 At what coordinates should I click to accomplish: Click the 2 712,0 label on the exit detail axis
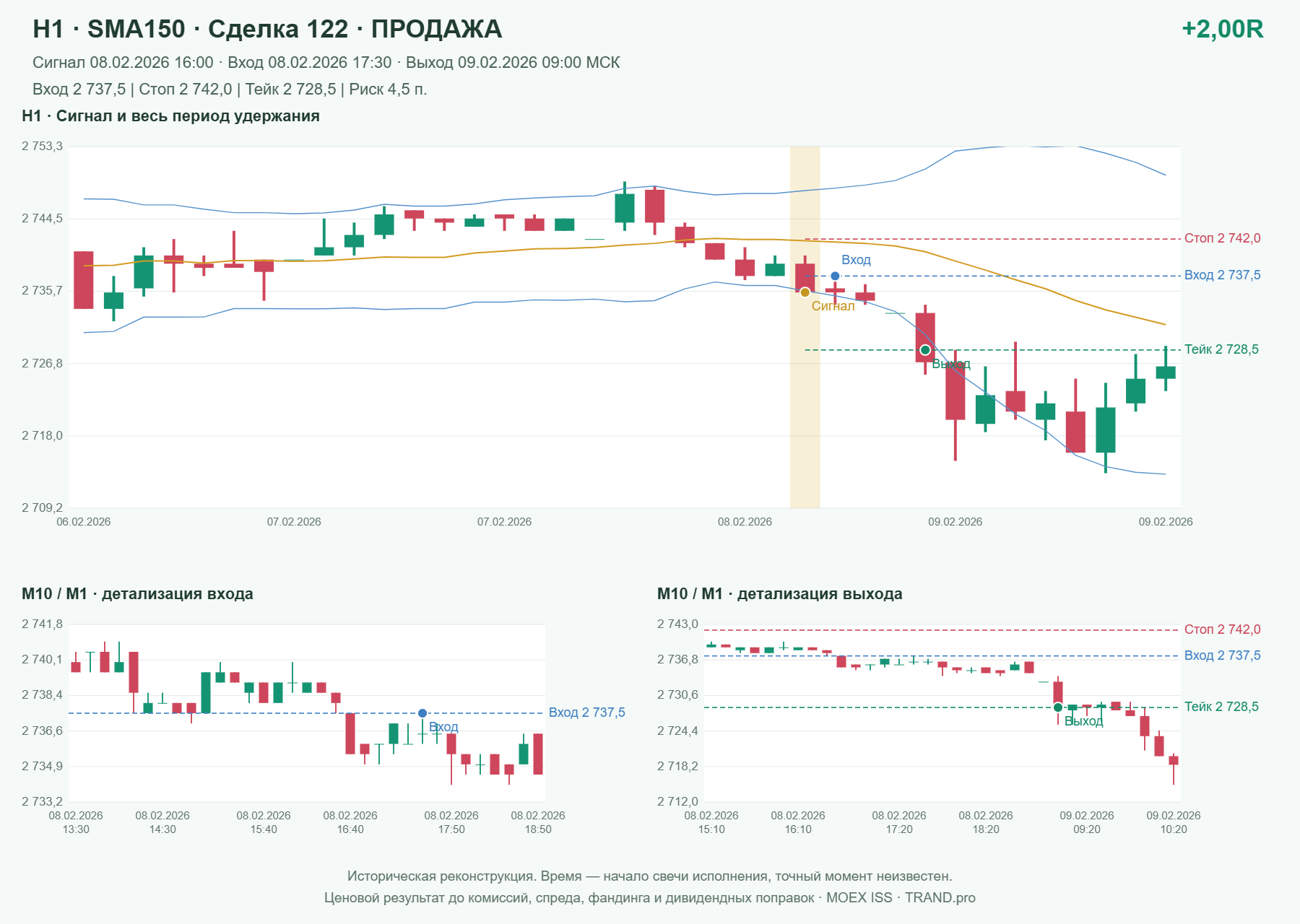[677, 801]
